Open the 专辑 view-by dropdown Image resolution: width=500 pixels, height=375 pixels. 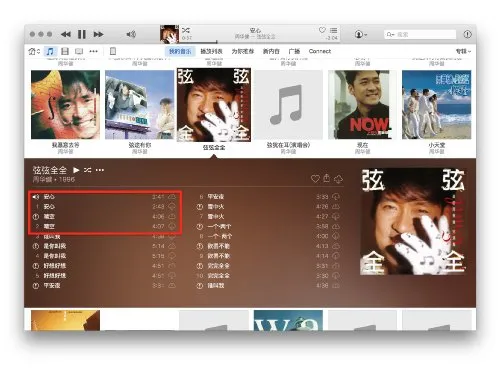pos(463,51)
